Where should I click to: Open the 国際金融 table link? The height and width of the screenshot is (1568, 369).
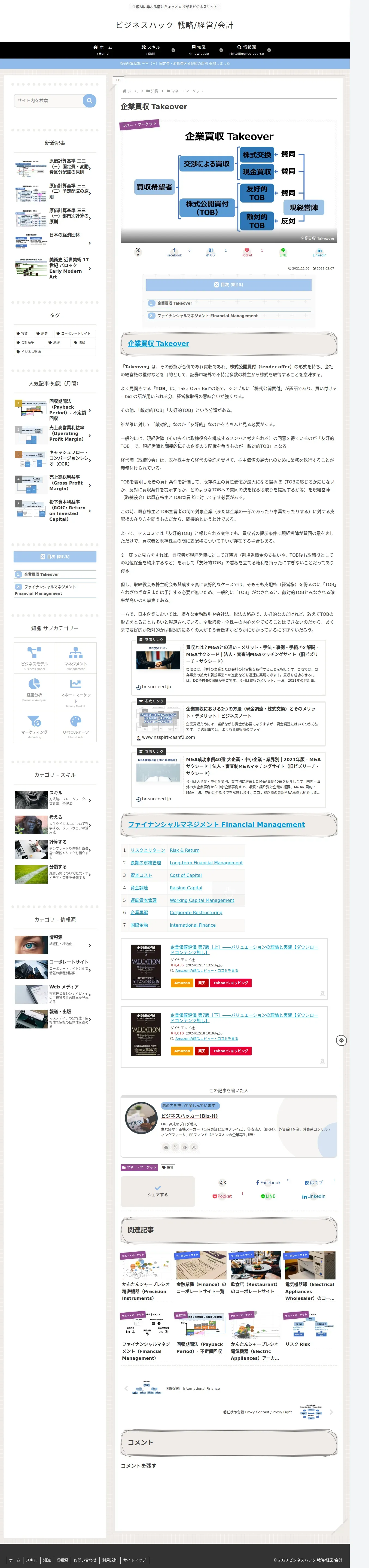pos(139,925)
